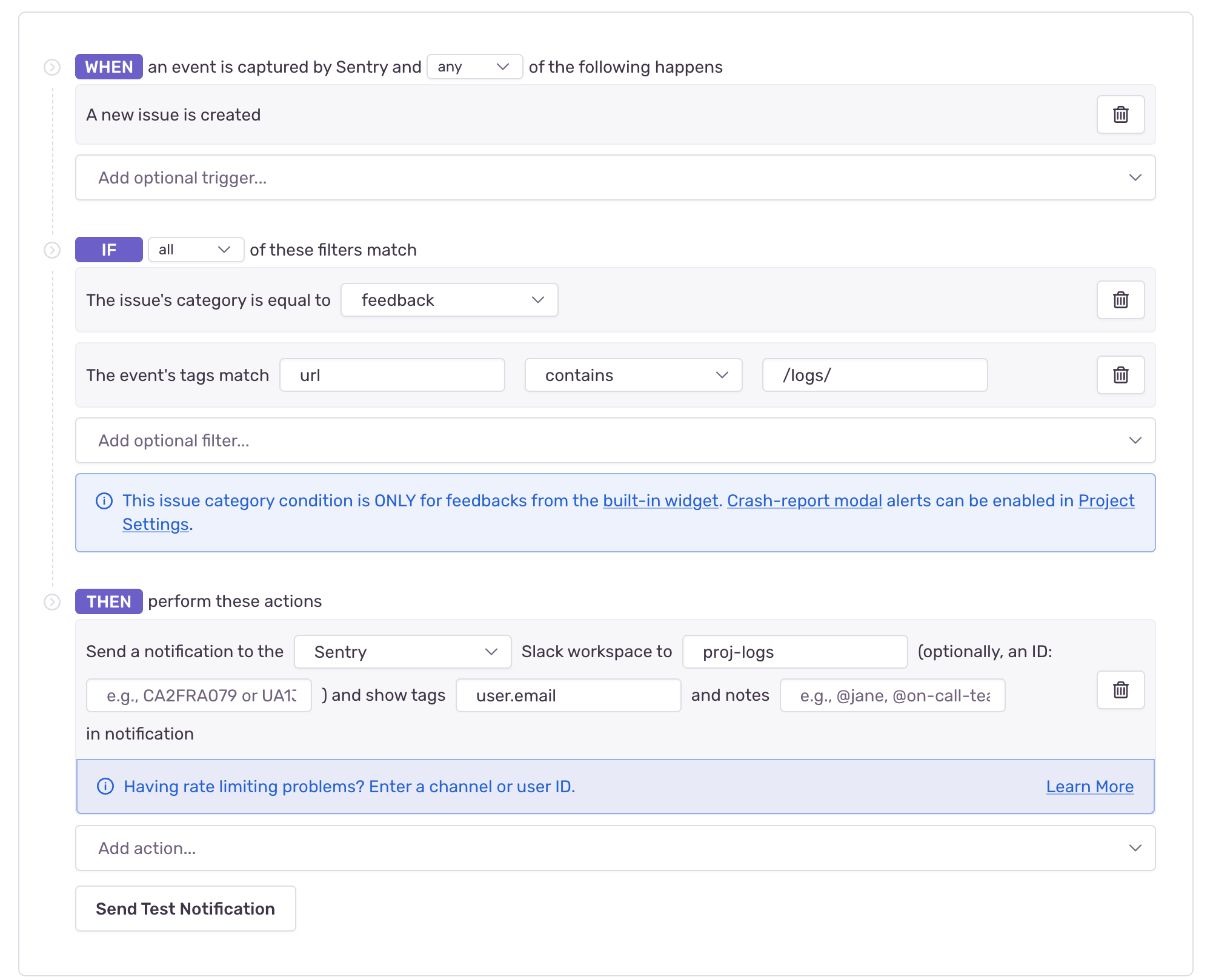Delete the "A new issue is created" trigger
The image size is (1213, 980).
pos(1120,114)
